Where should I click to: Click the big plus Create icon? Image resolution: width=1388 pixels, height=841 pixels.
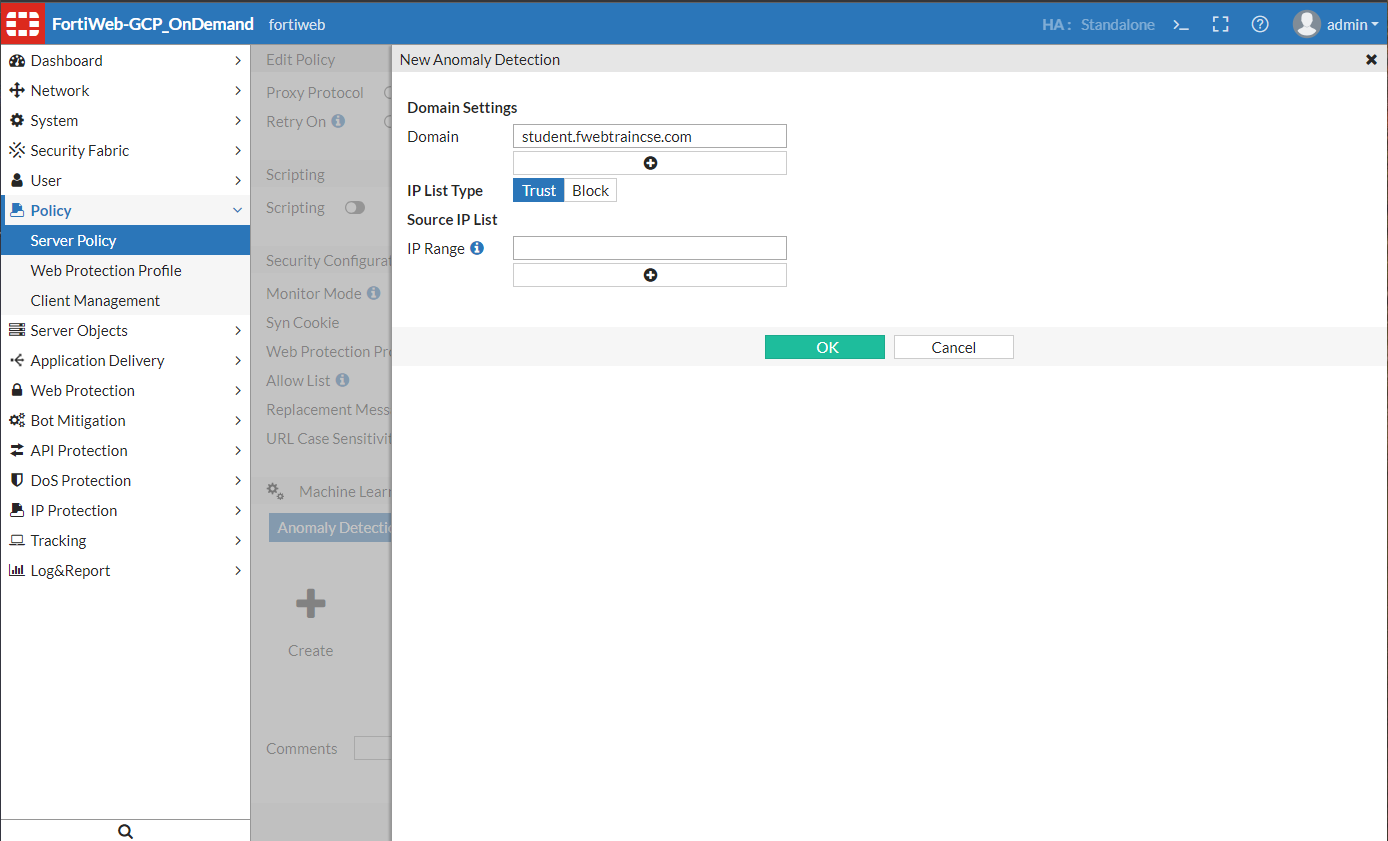[310, 603]
